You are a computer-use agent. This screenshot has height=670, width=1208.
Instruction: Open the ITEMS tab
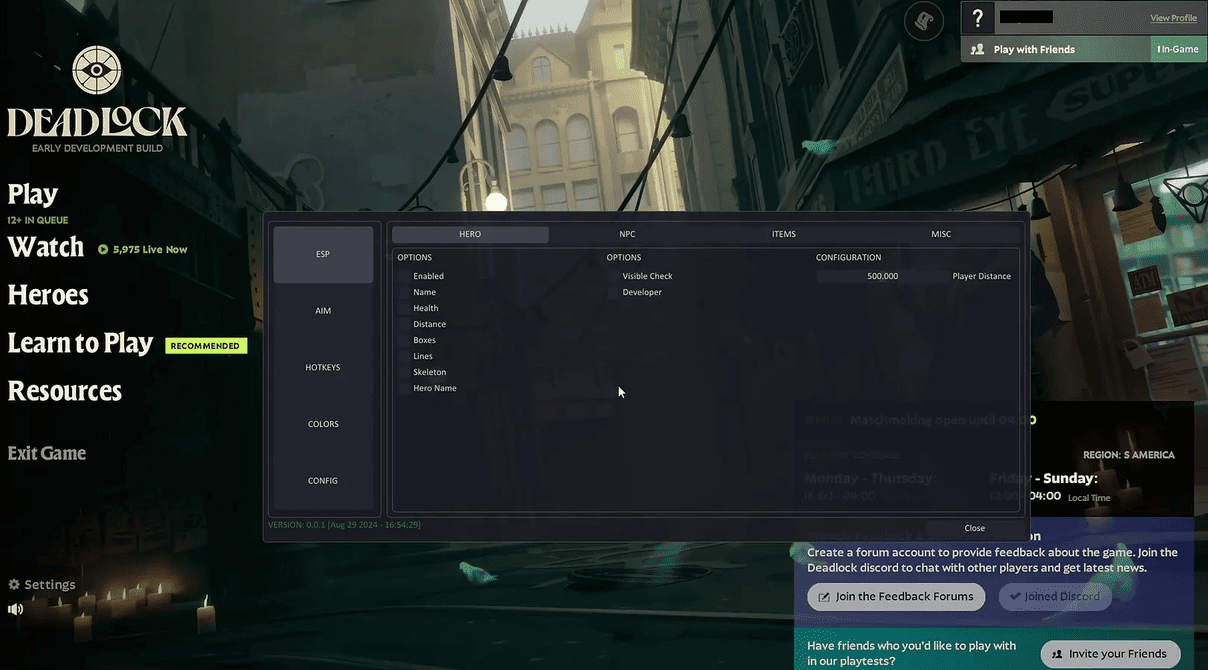784,234
